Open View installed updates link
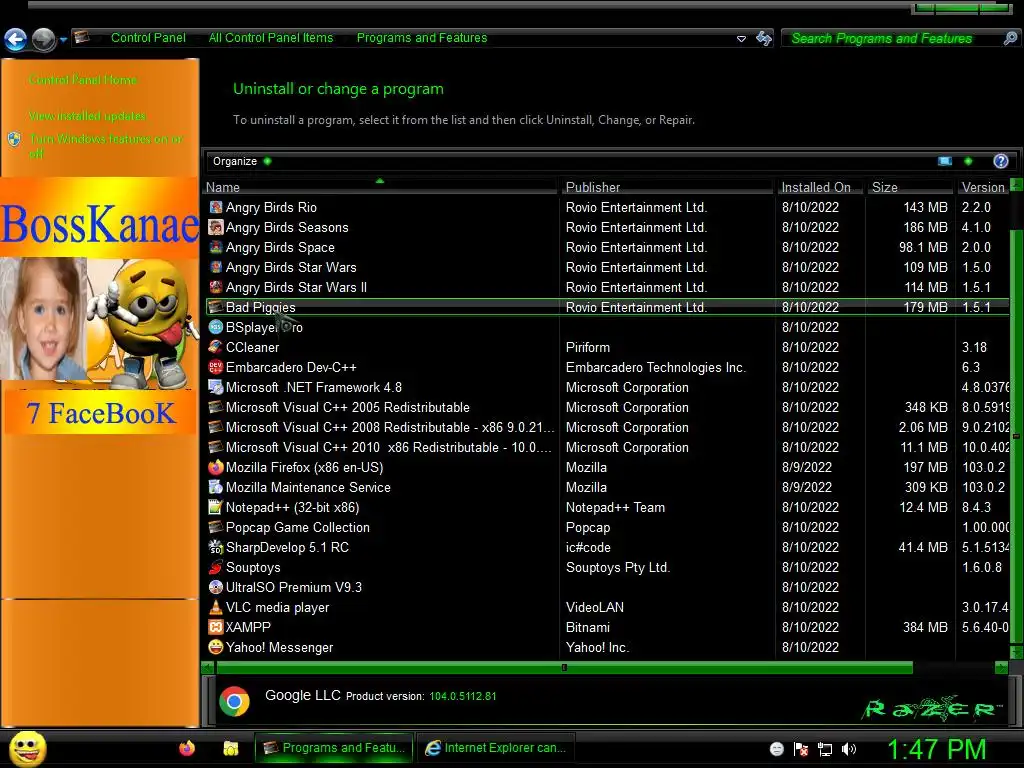1024x768 pixels. [x=87, y=116]
